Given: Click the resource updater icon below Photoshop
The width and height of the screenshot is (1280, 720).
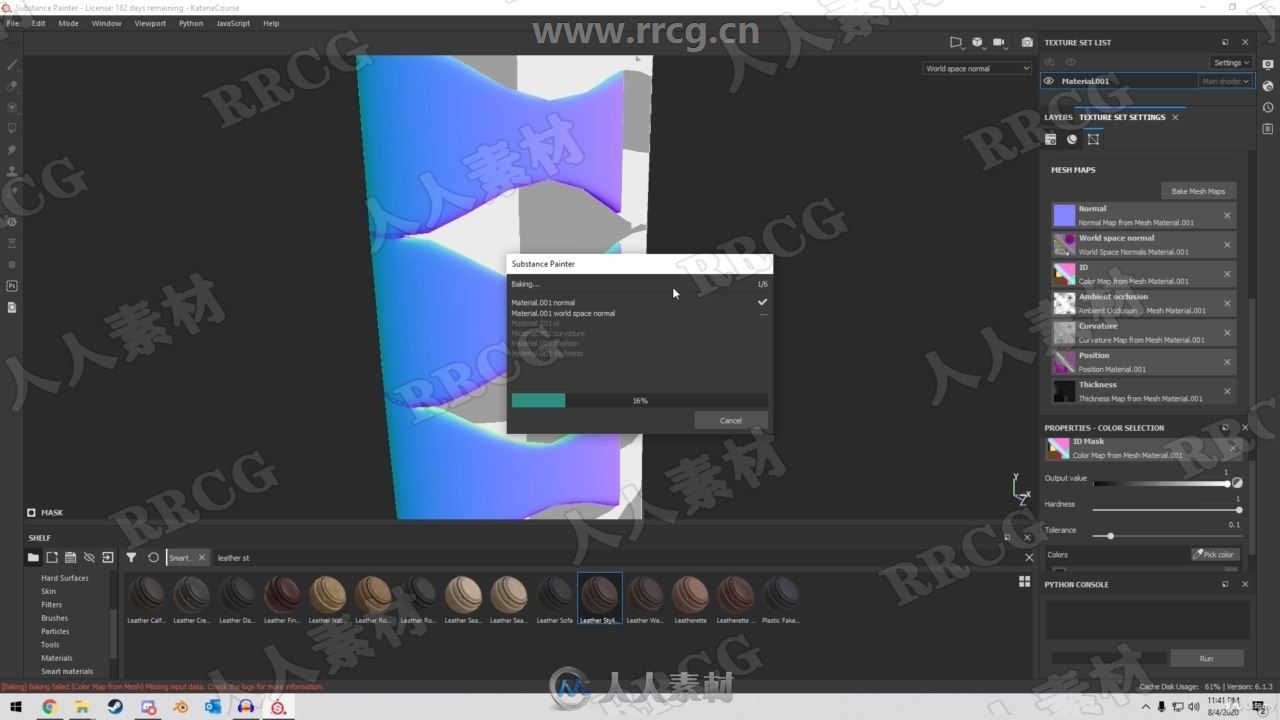Looking at the screenshot, I should click(x=12, y=307).
